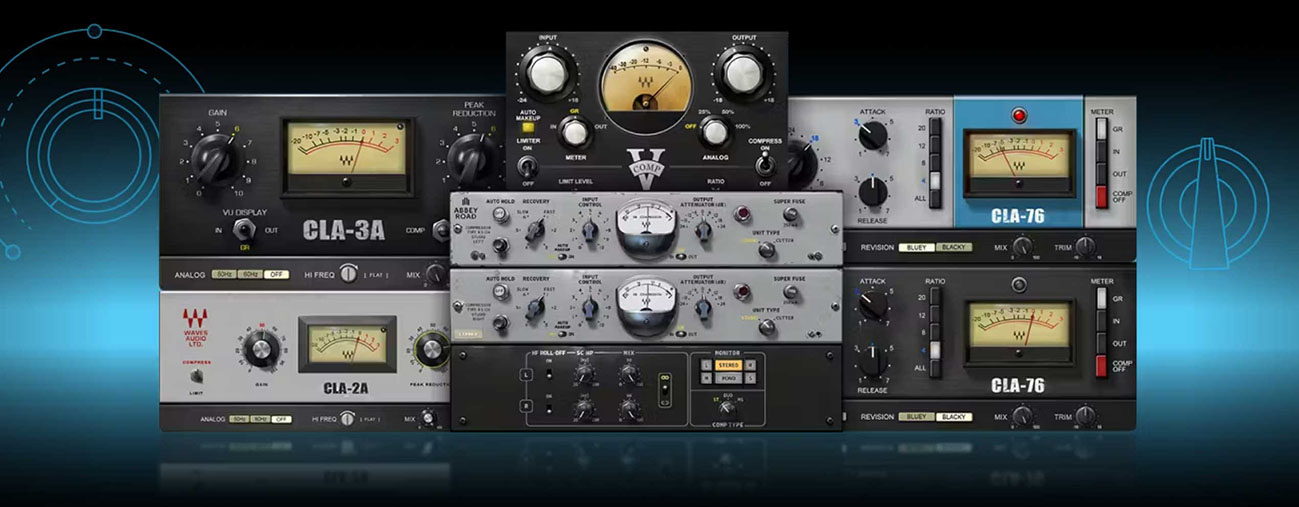This screenshot has width=1299, height=507.
Task: Click the black CLA-76 Trim knob
Action: coord(1085,415)
